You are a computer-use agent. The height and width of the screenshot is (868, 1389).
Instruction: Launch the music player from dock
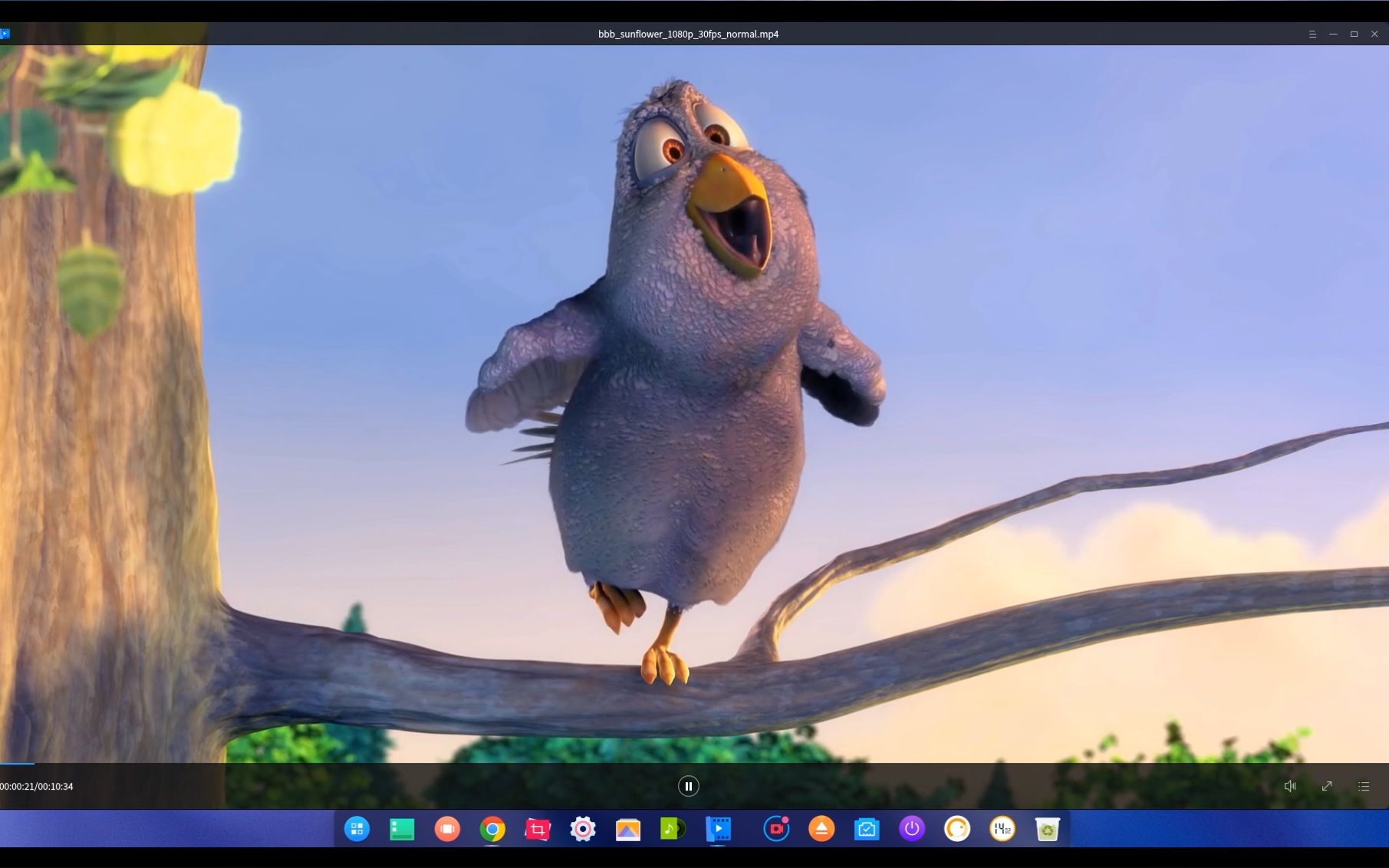tap(673, 829)
